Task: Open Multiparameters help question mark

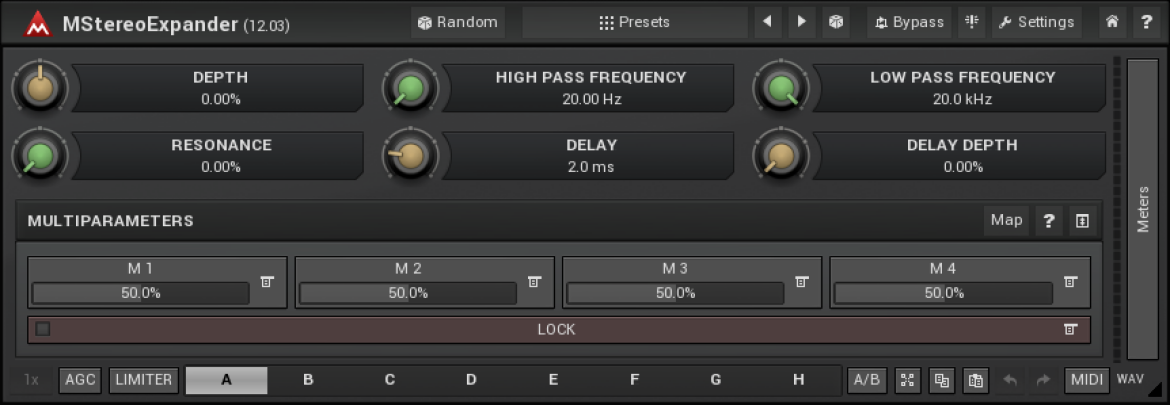Action: point(1048,220)
